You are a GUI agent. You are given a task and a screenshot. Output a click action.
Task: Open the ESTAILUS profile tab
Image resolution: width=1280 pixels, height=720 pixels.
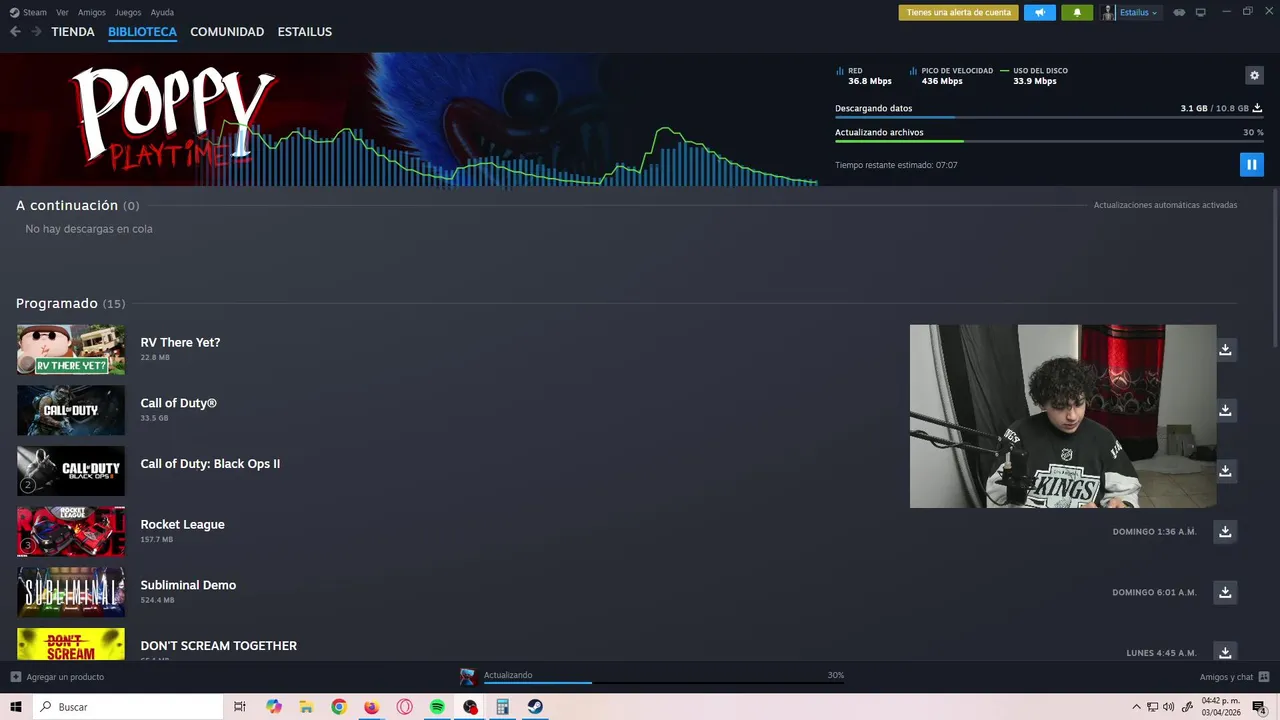coord(305,32)
